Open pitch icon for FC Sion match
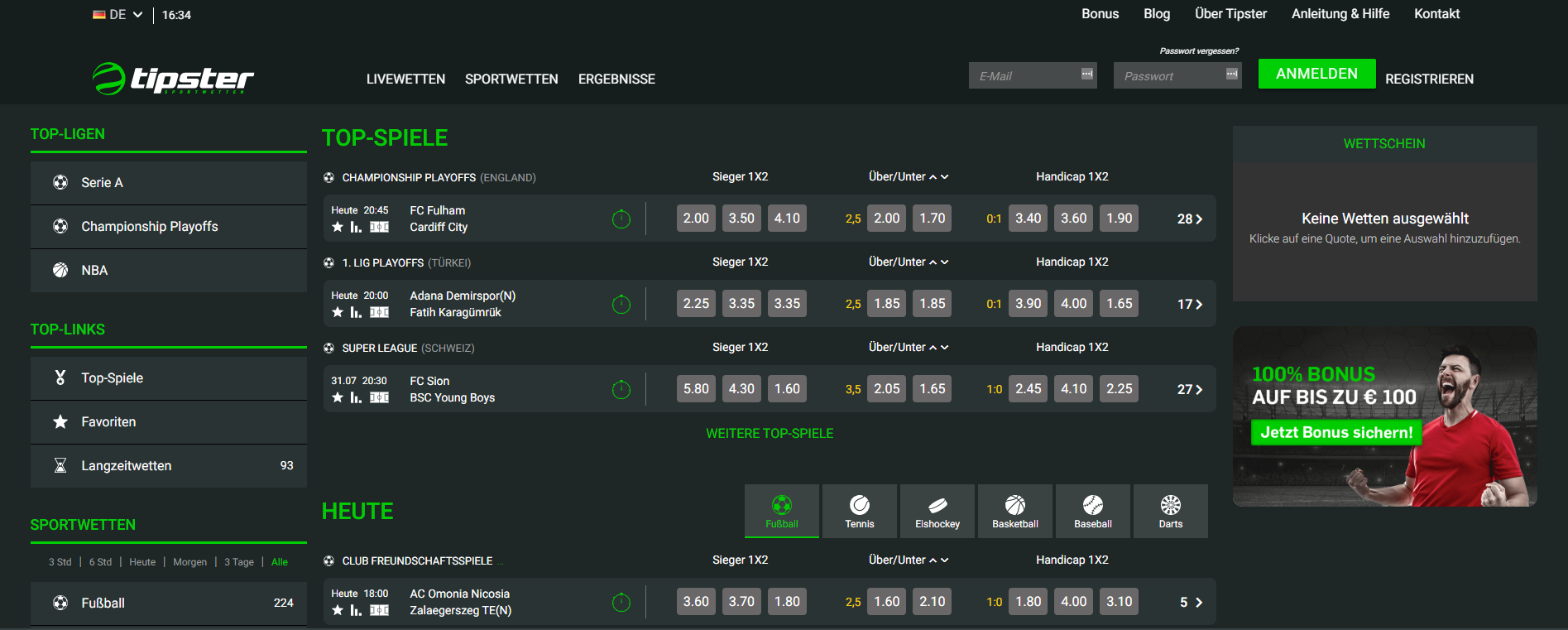Screen dimensions: 1568x630 click(x=379, y=397)
